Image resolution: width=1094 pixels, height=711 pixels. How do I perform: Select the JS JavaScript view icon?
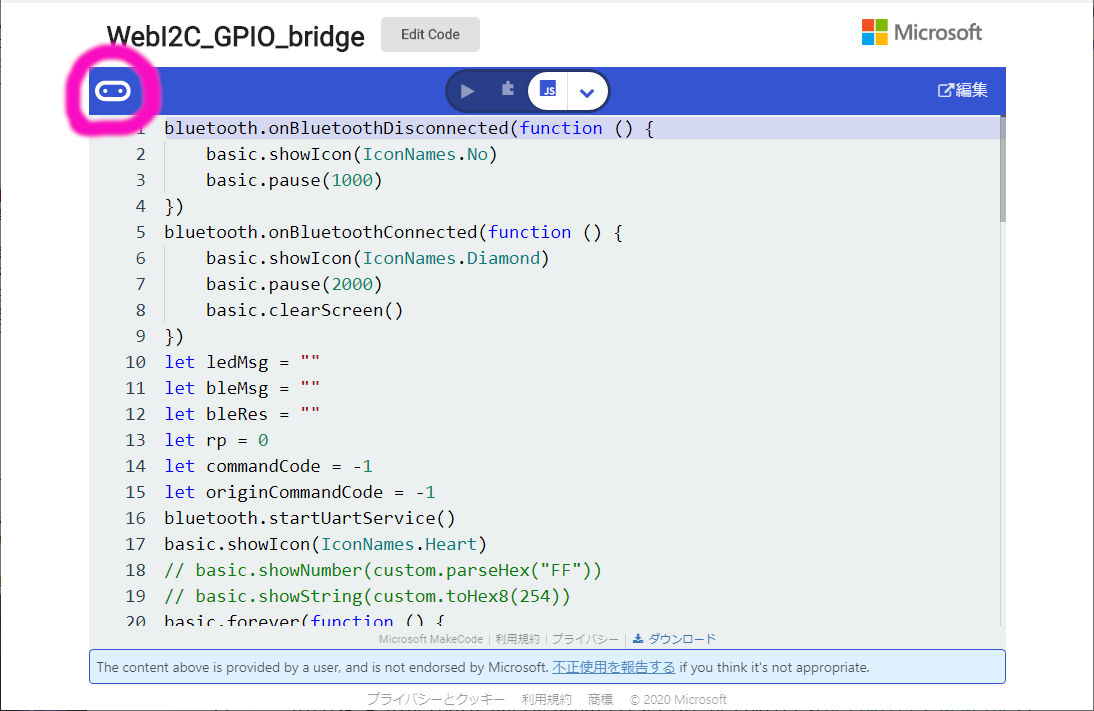(x=548, y=91)
